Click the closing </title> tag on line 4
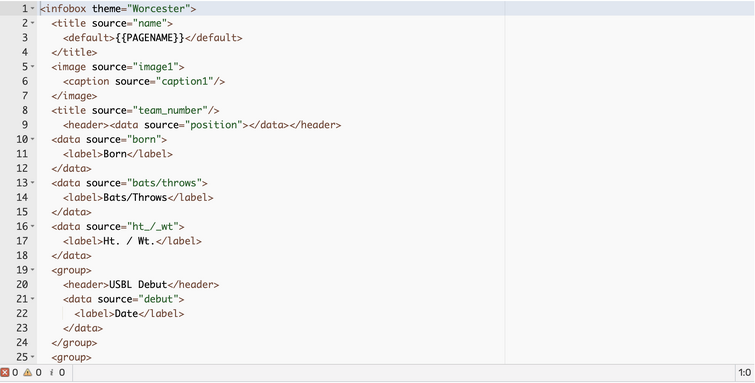The width and height of the screenshot is (755, 383). pos(75,52)
